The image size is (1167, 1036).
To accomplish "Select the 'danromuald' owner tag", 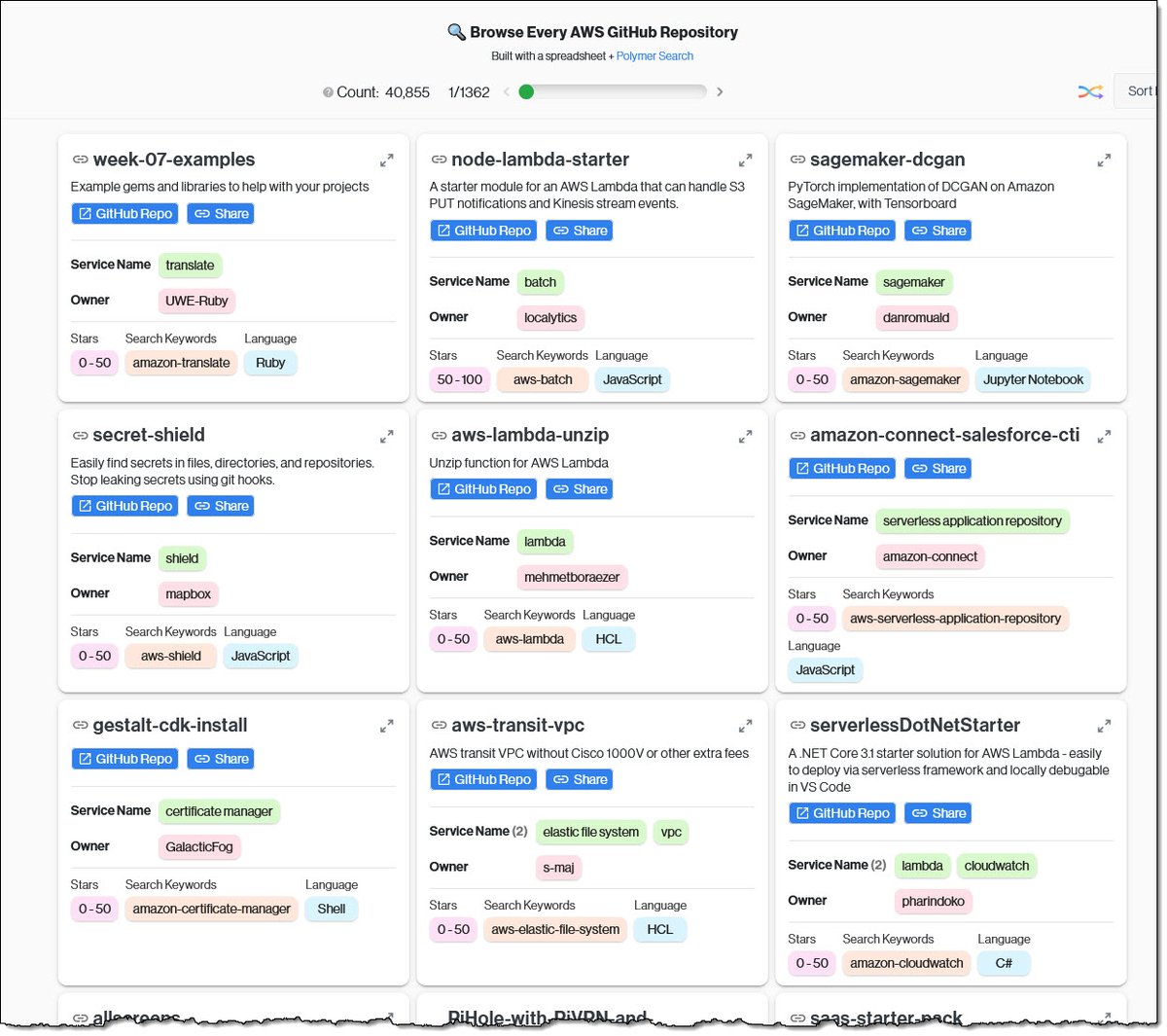I will pyautogui.click(x=916, y=318).
